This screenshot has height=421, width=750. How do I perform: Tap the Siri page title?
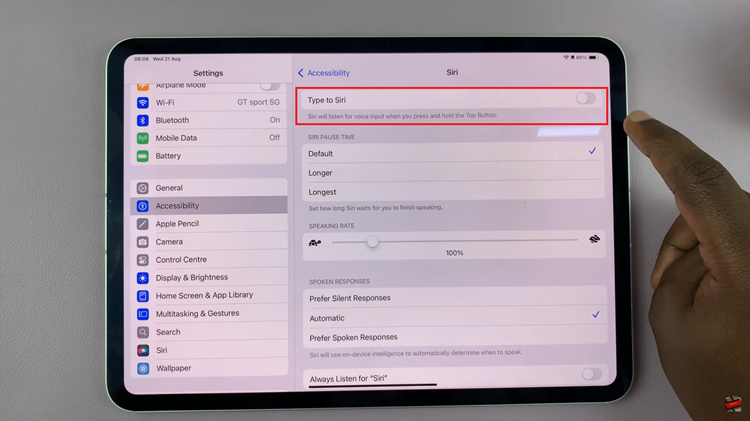[452, 72]
